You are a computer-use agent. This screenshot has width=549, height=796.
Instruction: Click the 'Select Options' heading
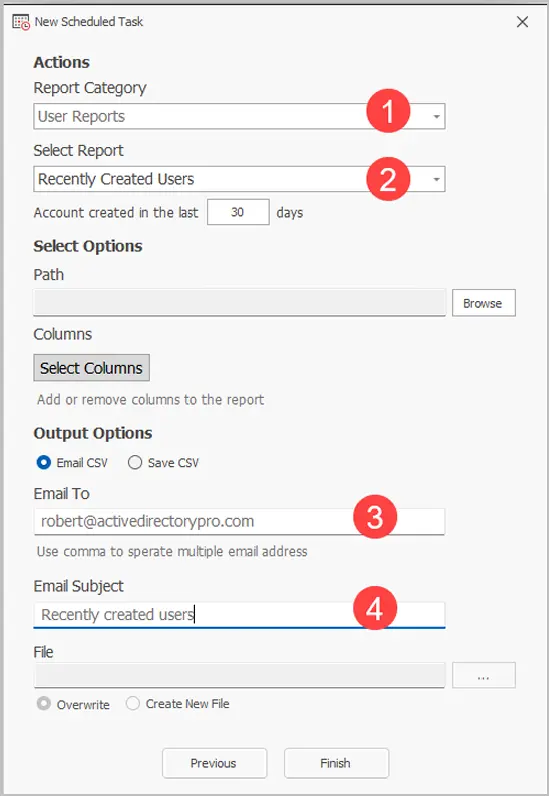[x=88, y=246]
